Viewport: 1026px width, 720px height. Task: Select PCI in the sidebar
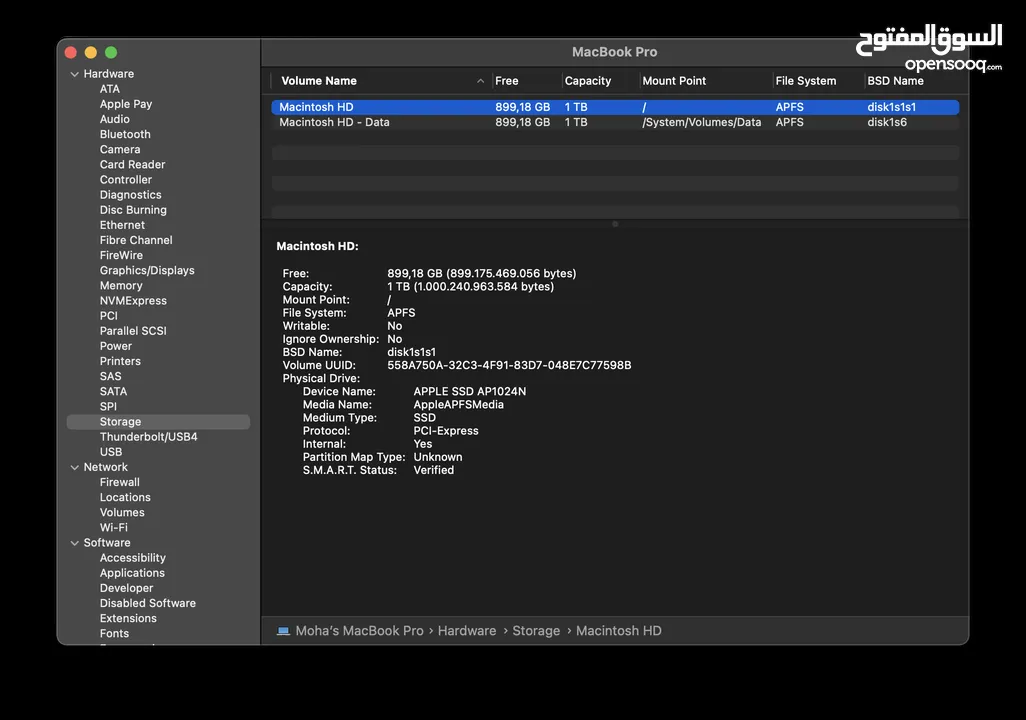(109, 315)
